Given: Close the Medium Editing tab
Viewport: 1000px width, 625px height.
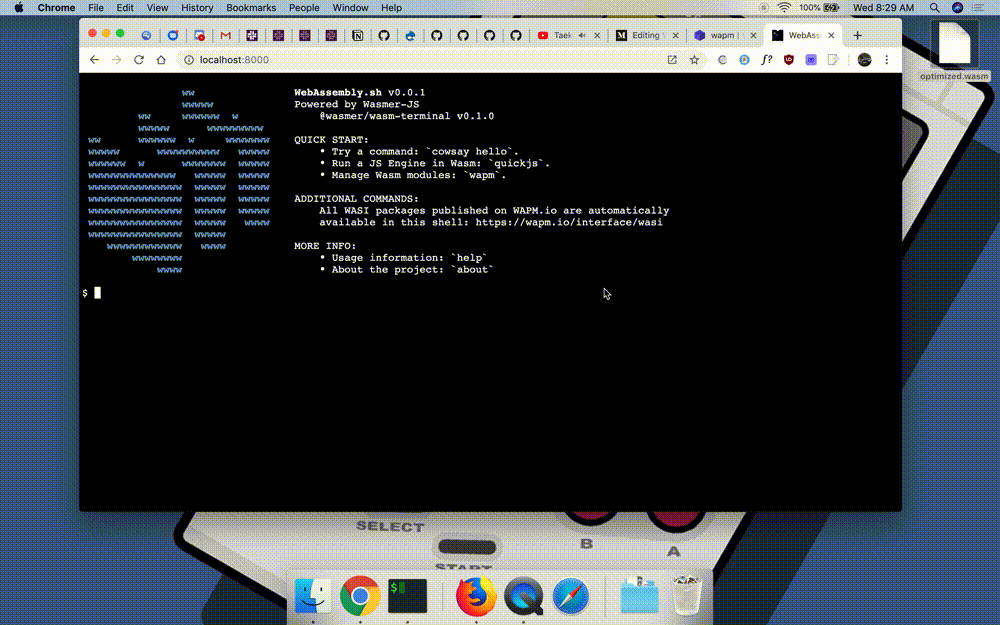Looking at the screenshot, I should [x=675, y=35].
